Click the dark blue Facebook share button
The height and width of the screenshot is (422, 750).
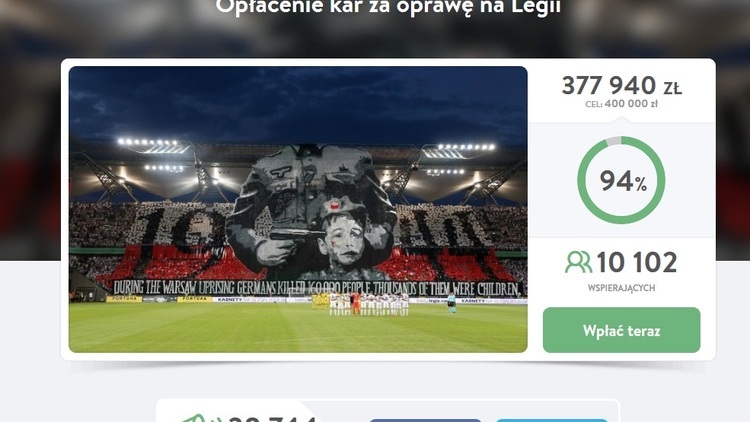tap(425, 420)
